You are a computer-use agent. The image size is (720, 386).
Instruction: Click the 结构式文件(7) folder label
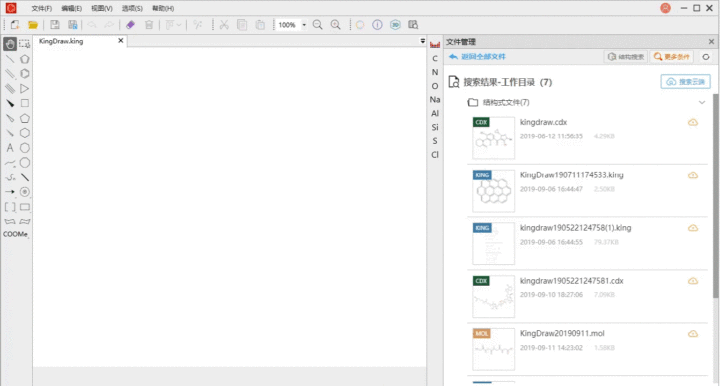point(506,102)
